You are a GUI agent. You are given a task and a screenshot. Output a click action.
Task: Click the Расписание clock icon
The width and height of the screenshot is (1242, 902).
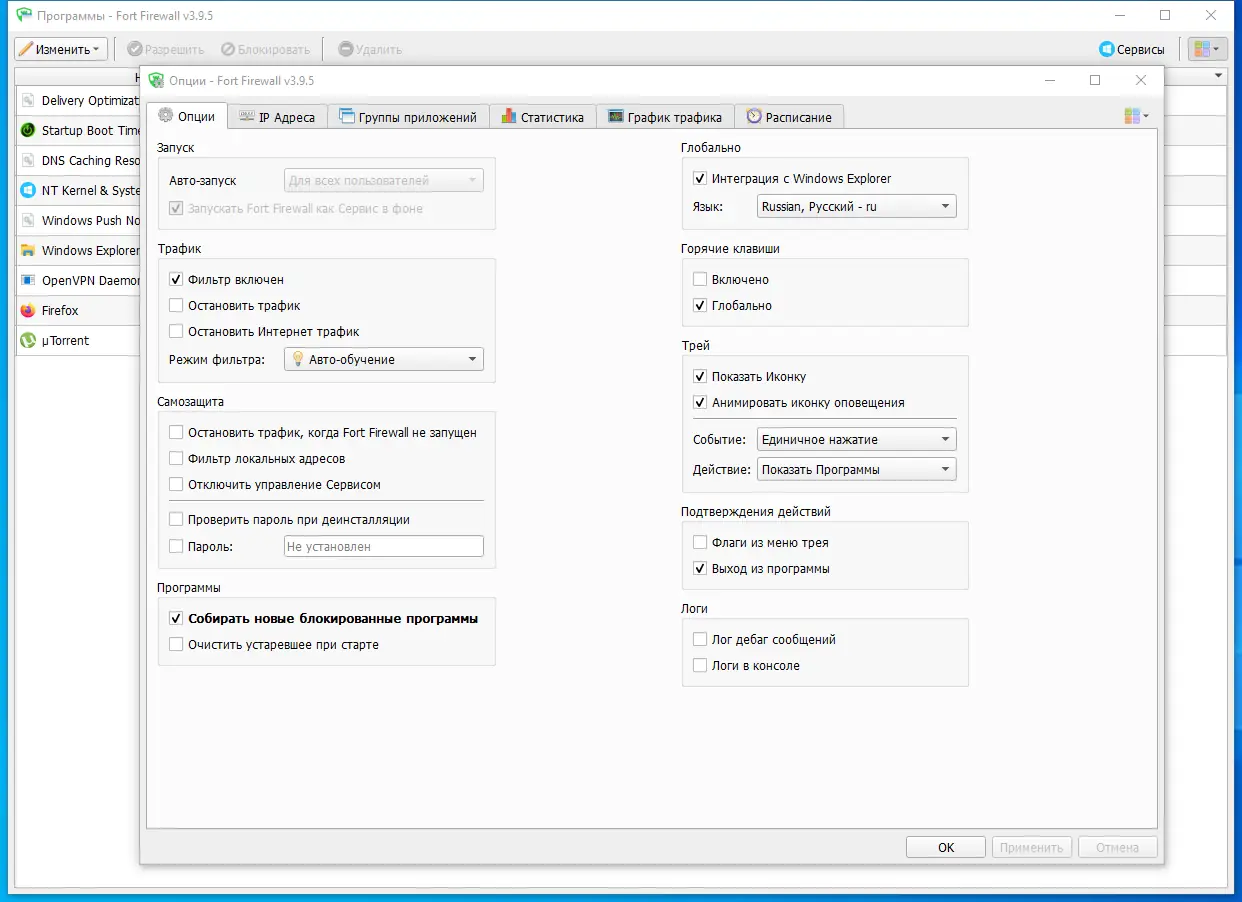click(754, 117)
